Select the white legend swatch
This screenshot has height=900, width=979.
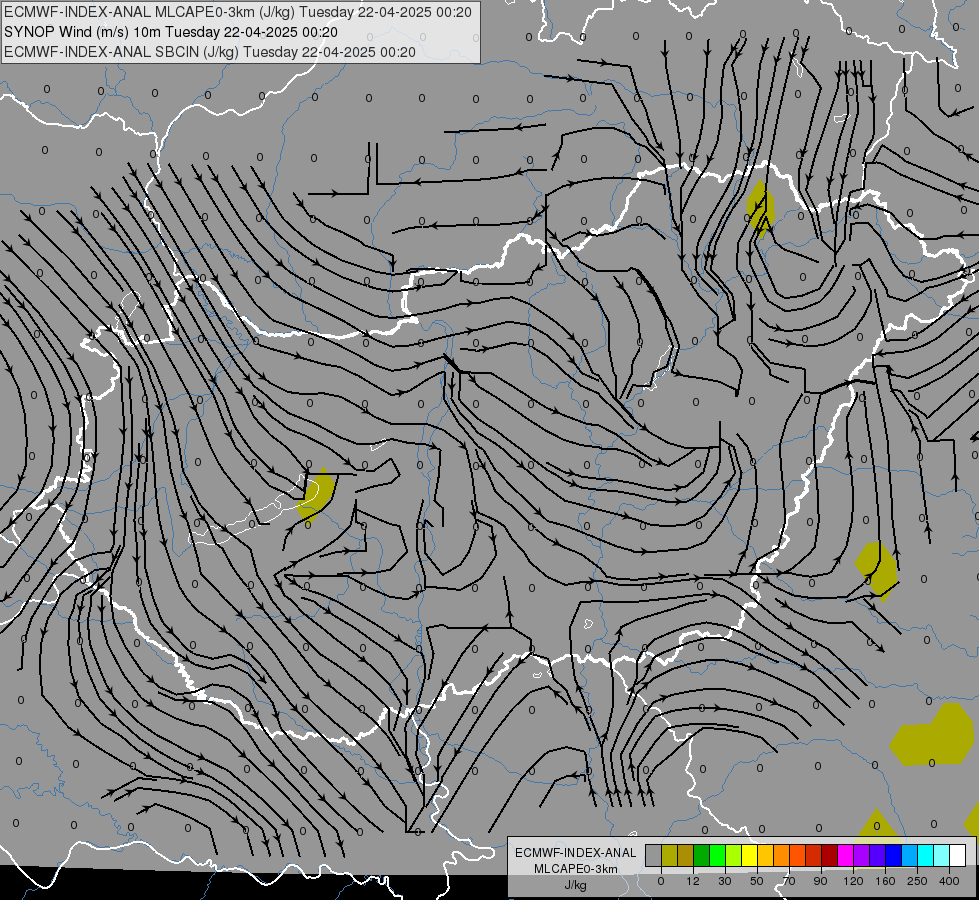pyautogui.click(x=958, y=855)
